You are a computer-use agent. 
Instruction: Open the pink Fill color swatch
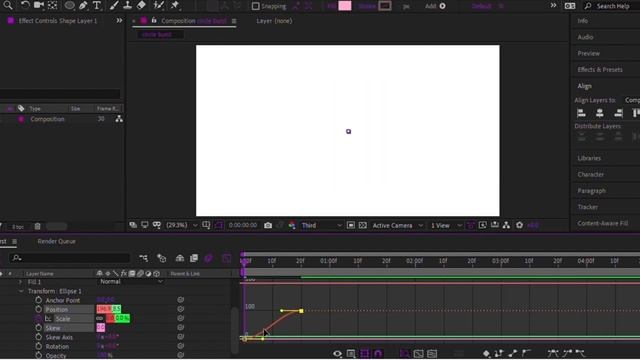point(345,6)
